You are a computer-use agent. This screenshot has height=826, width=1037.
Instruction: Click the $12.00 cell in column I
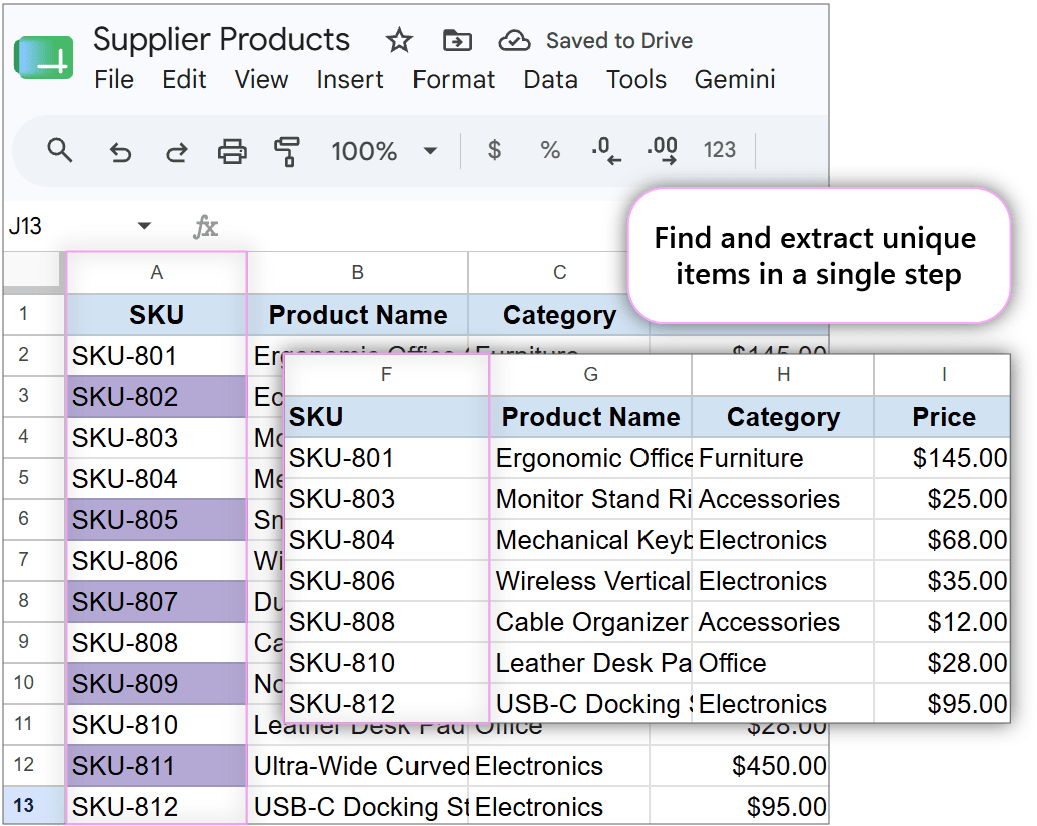(x=944, y=622)
